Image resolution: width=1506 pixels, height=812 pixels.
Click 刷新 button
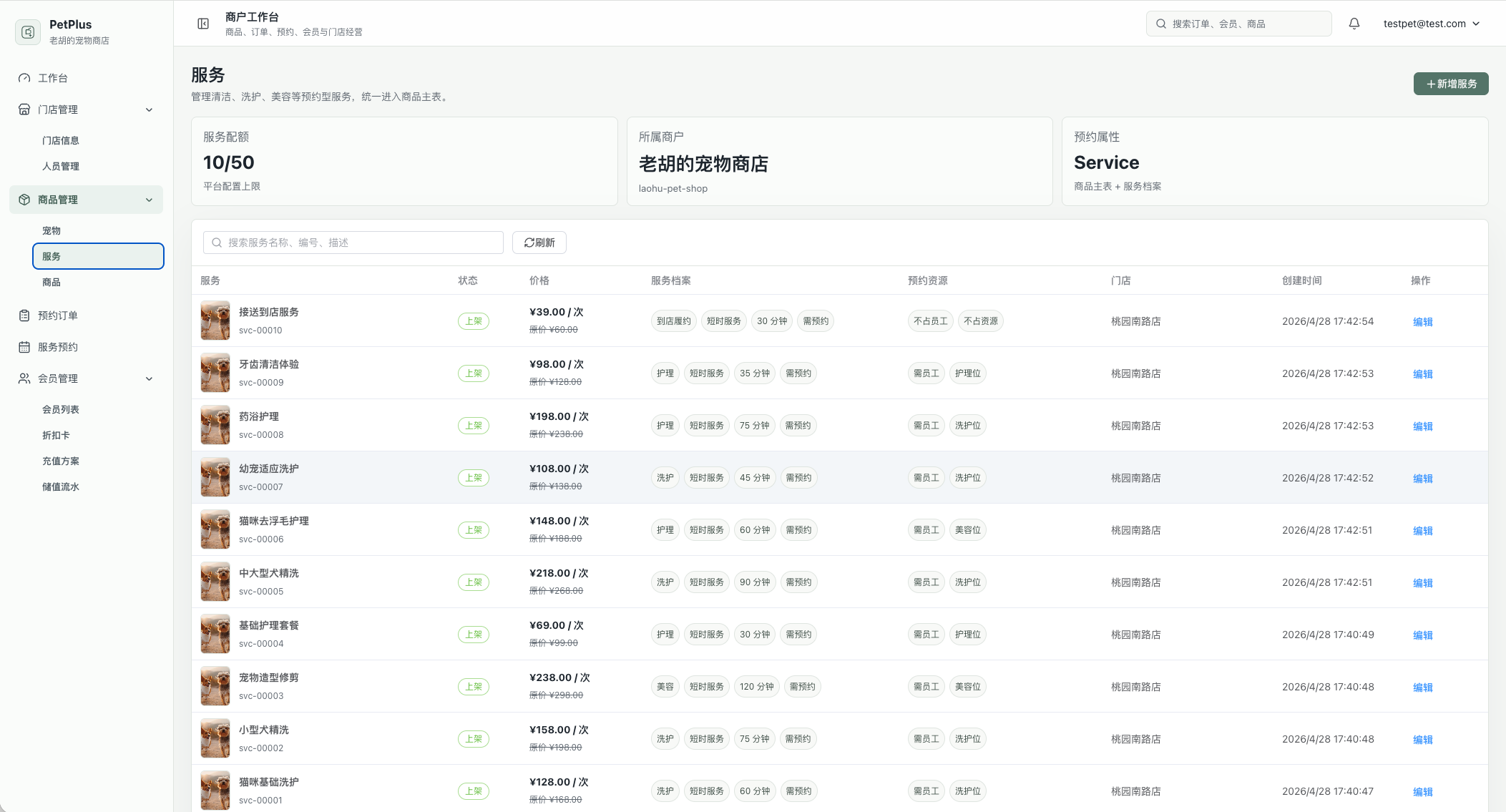[x=539, y=243]
